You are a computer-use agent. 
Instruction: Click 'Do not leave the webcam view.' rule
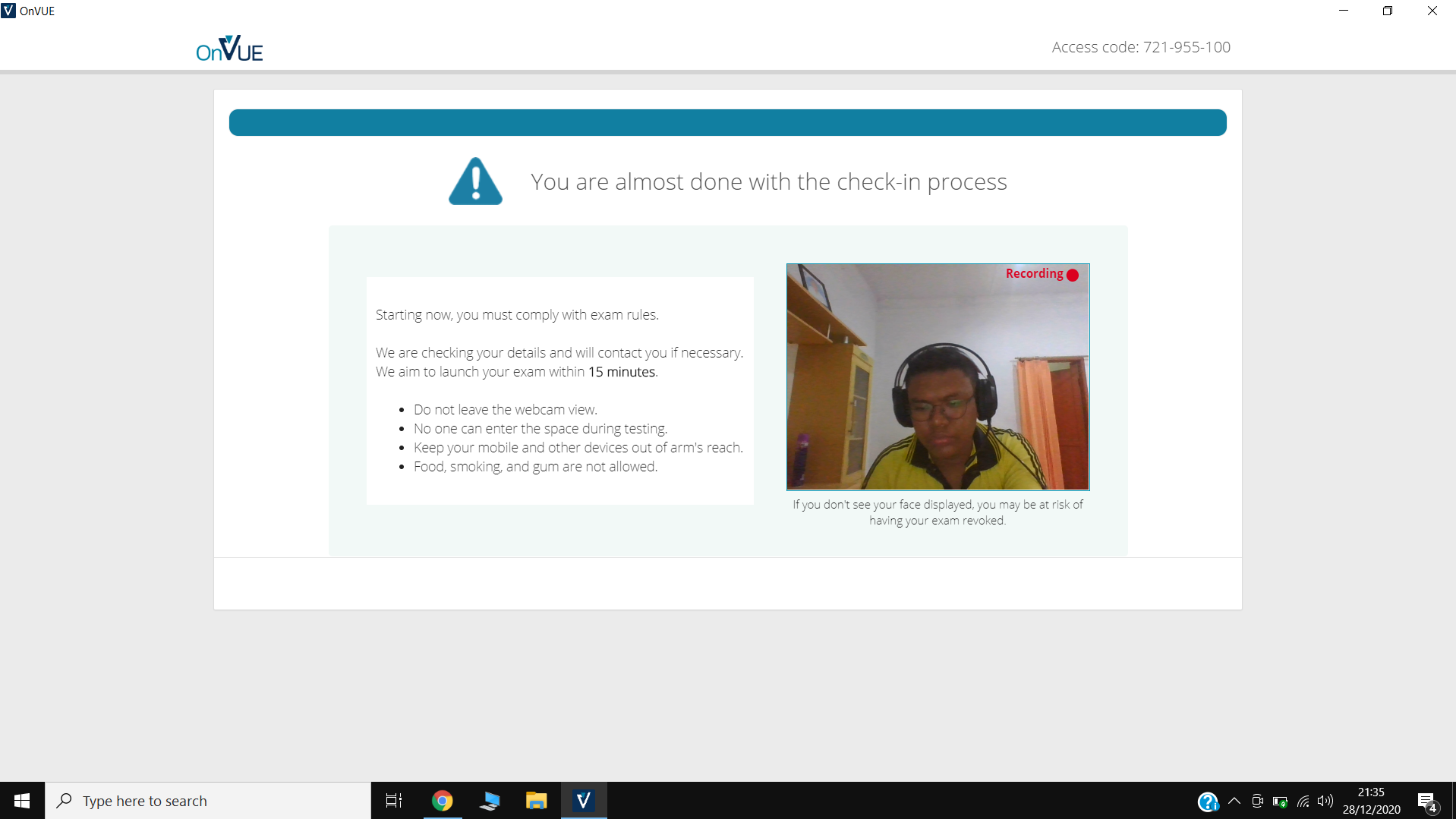(506, 410)
